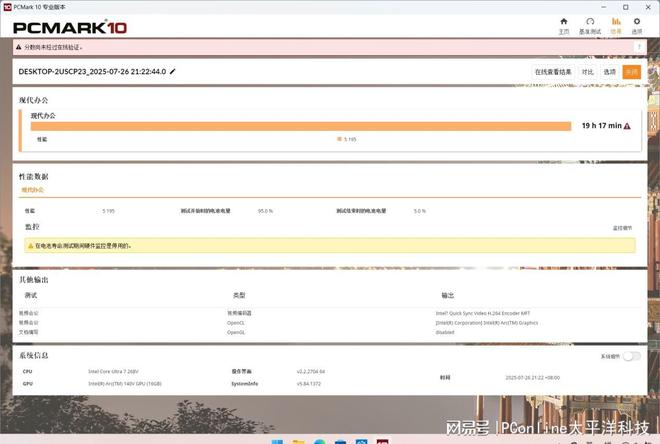Open the Results (结果) tab
This screenshot has width=660, height=444.
point(616,26)
